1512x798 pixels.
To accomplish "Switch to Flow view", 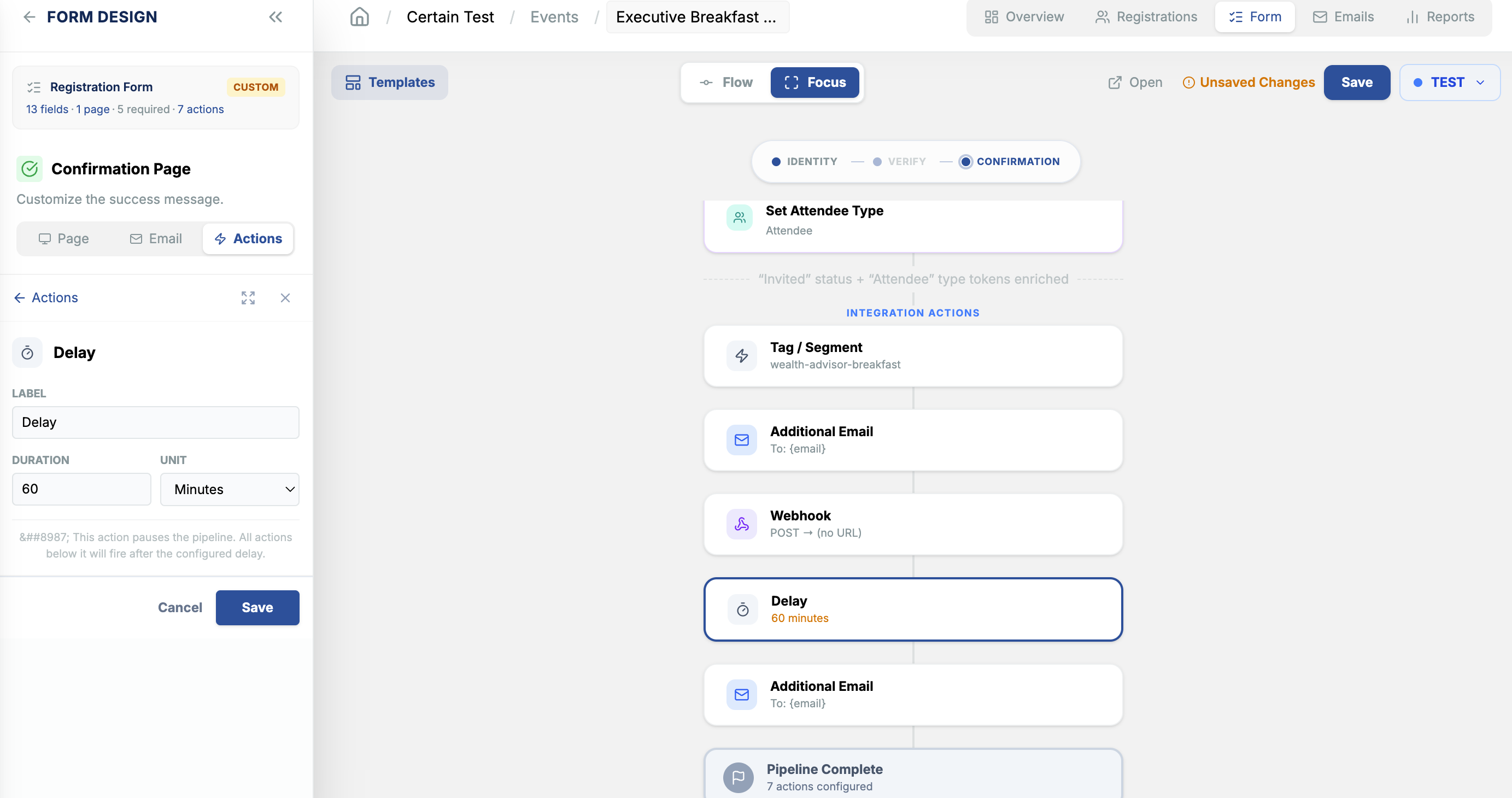I will pos(726,83).
